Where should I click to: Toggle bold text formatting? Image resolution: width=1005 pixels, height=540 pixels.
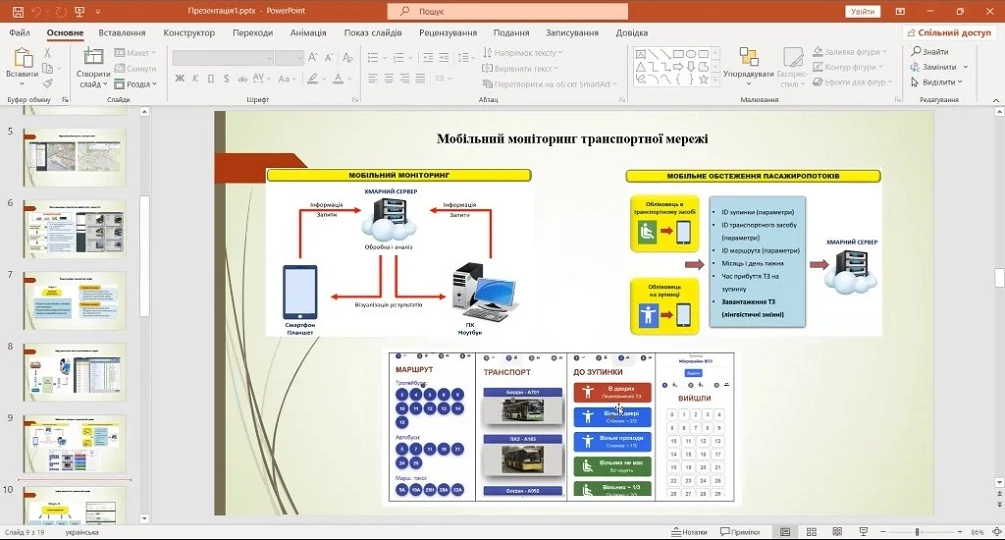coord(179,78)
